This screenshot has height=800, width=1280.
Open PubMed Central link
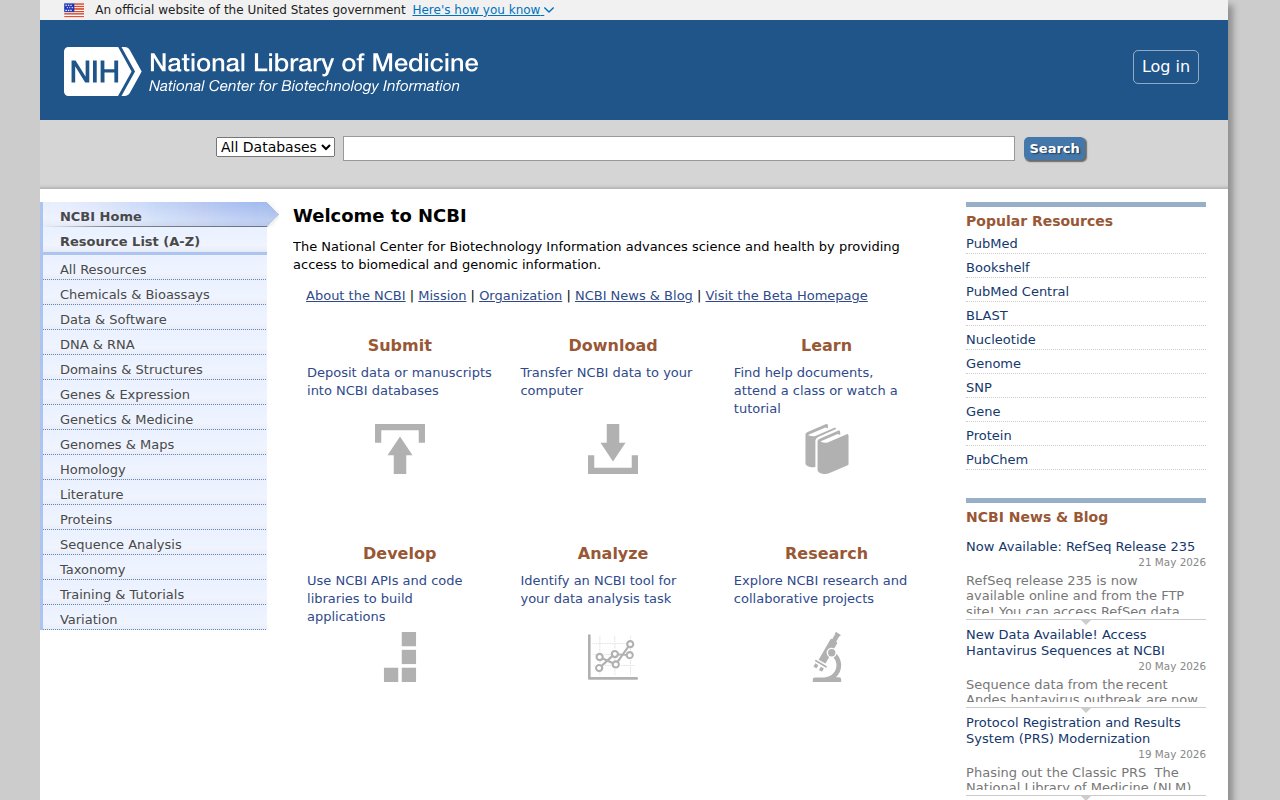1017,292
